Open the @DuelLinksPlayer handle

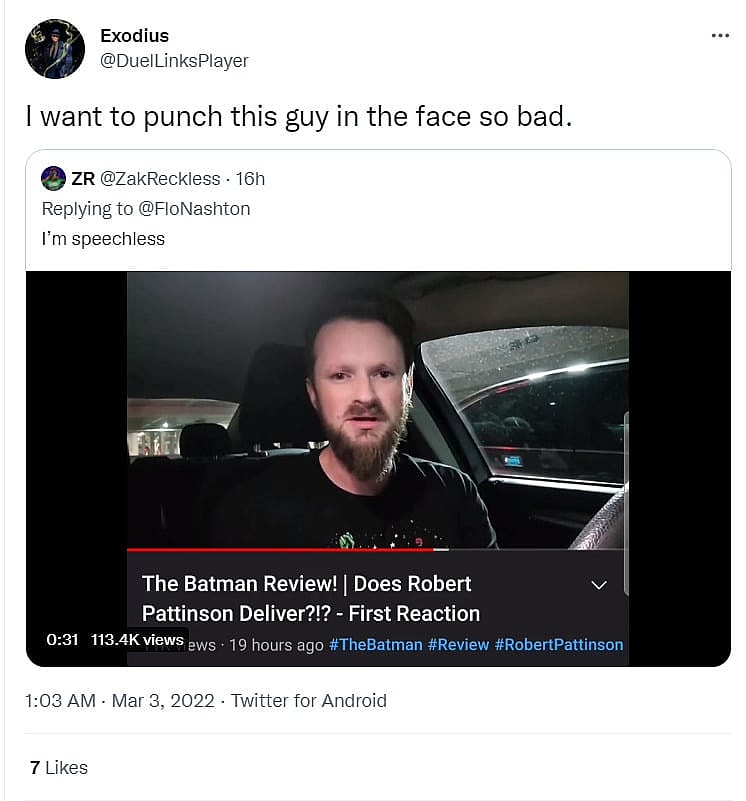pyautogui.click(x=174, y=61)
